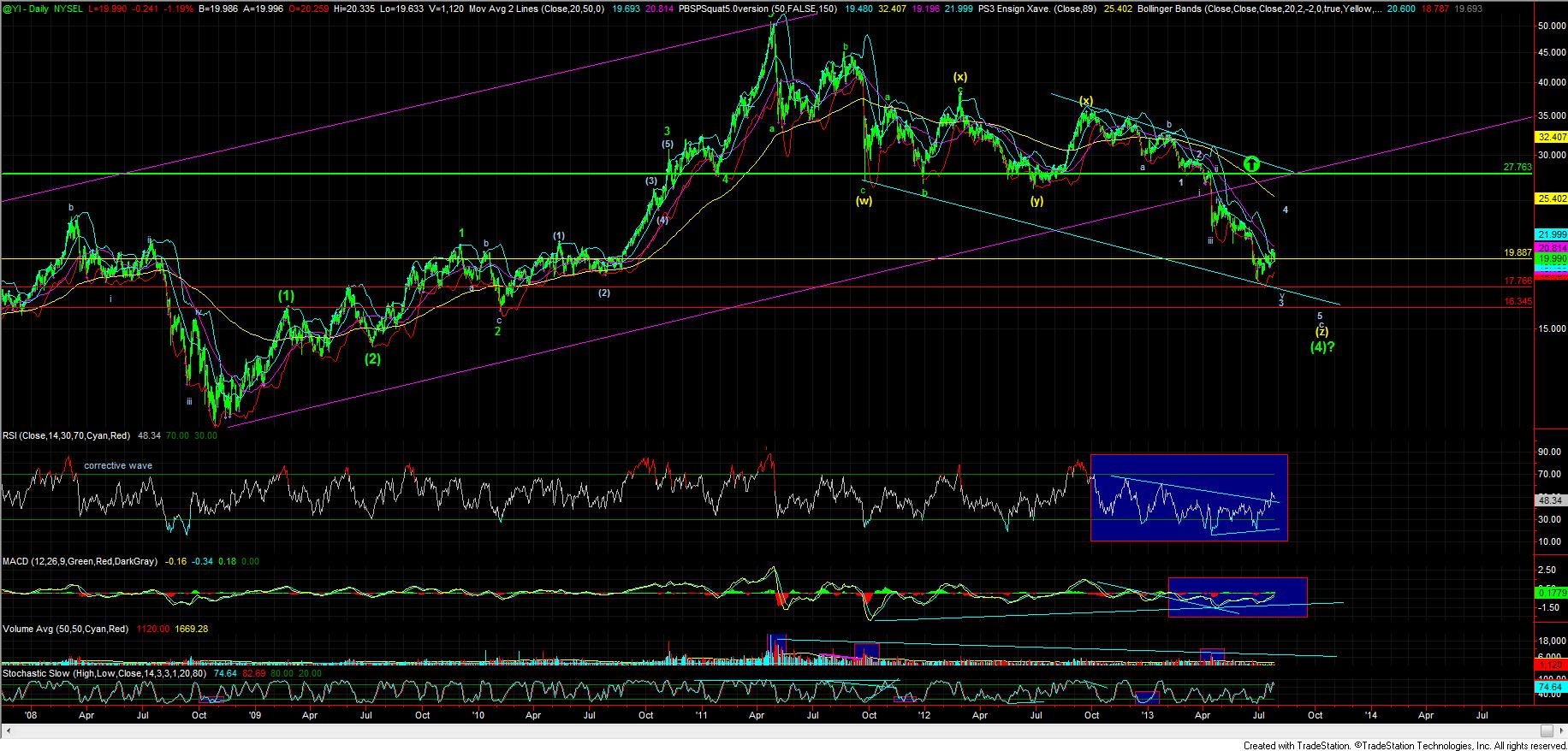Image resolution: width=1568 pixels, height=751 pixels.
Task: Click the green 27.763 price level label
Action: [x=1517, y=168]
